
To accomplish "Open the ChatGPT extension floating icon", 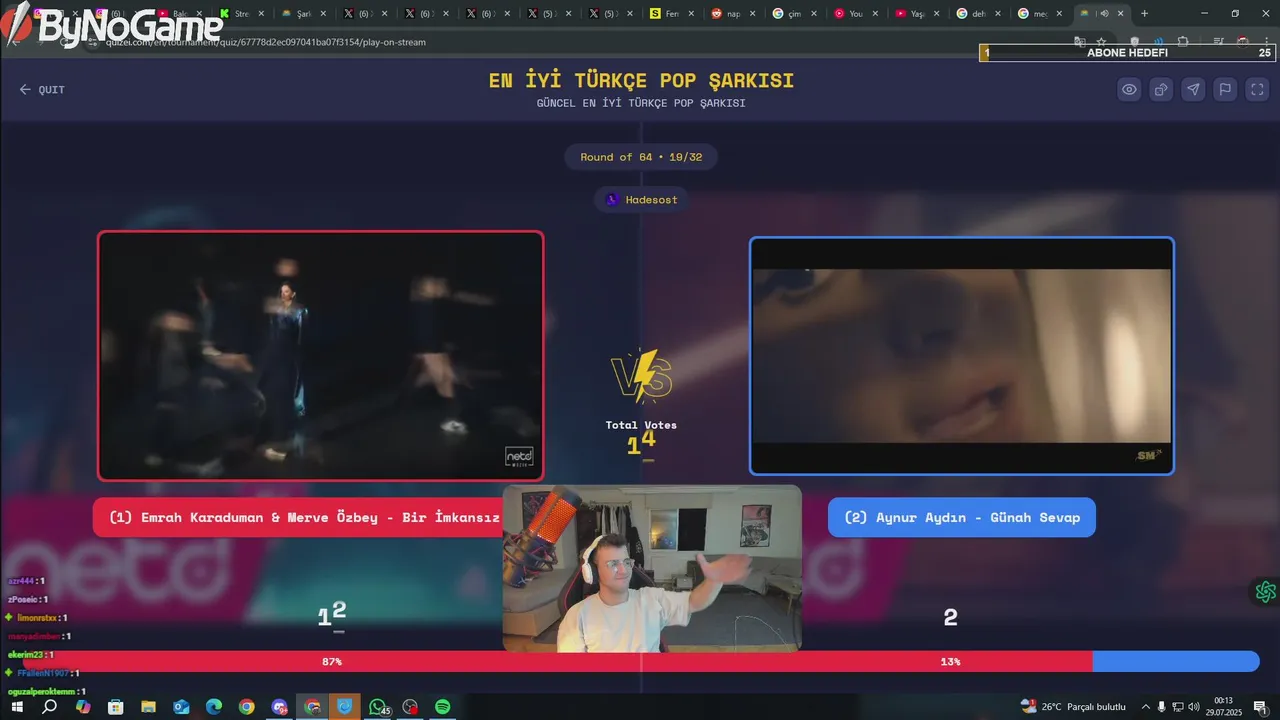I will (x=1266, y=592).
